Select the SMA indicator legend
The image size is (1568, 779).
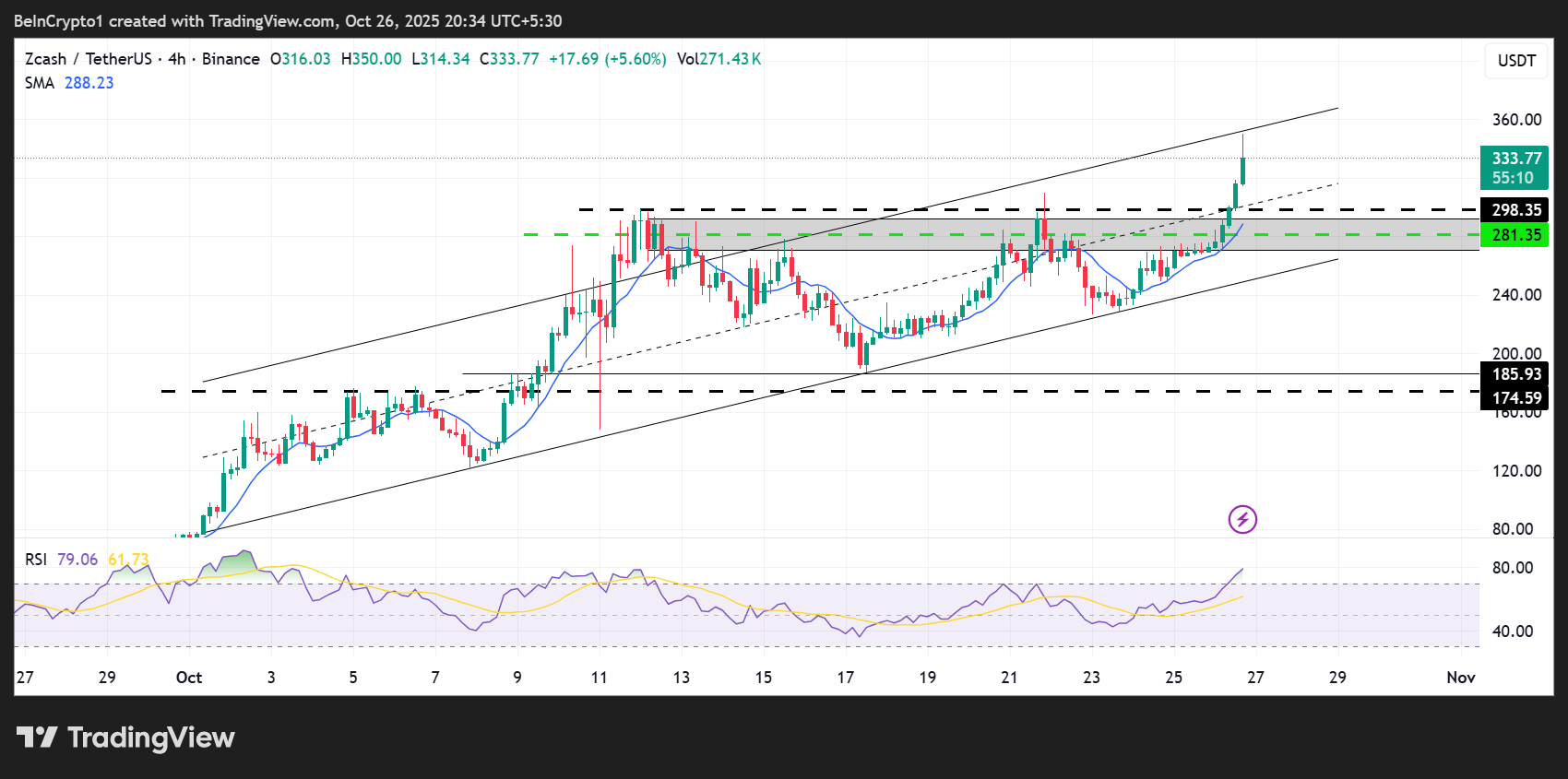coord(39,83)
